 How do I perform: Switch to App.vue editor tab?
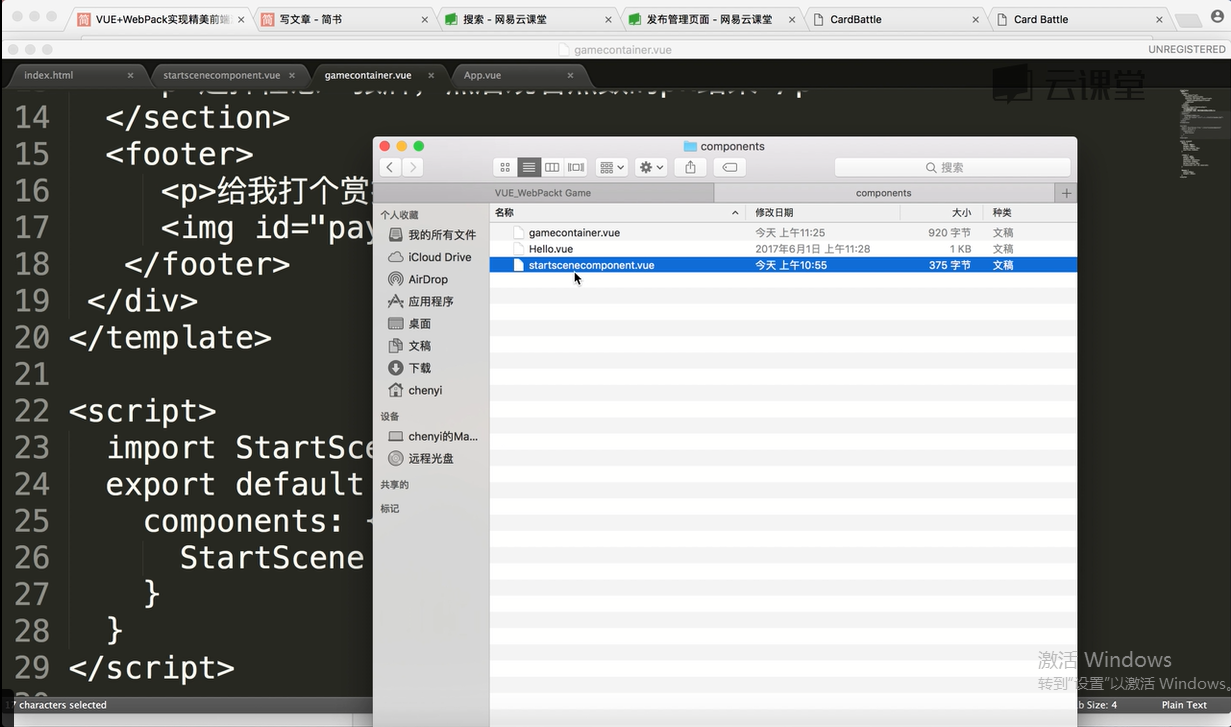click(x=516, y=75)
